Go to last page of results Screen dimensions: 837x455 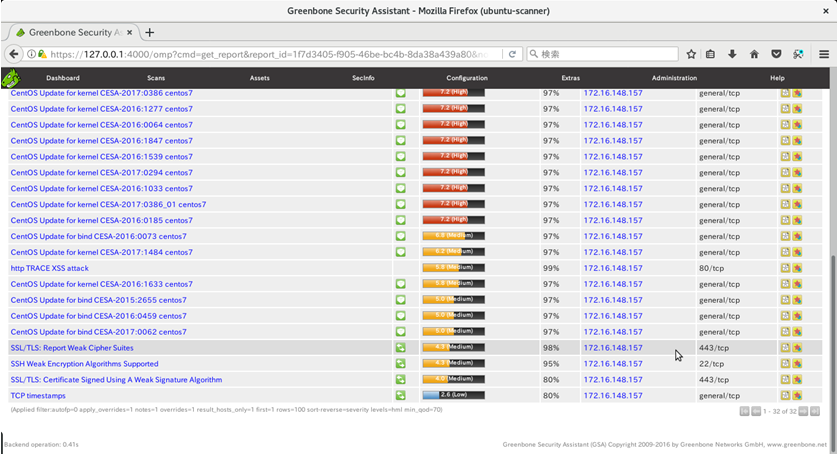coord(815,411)
